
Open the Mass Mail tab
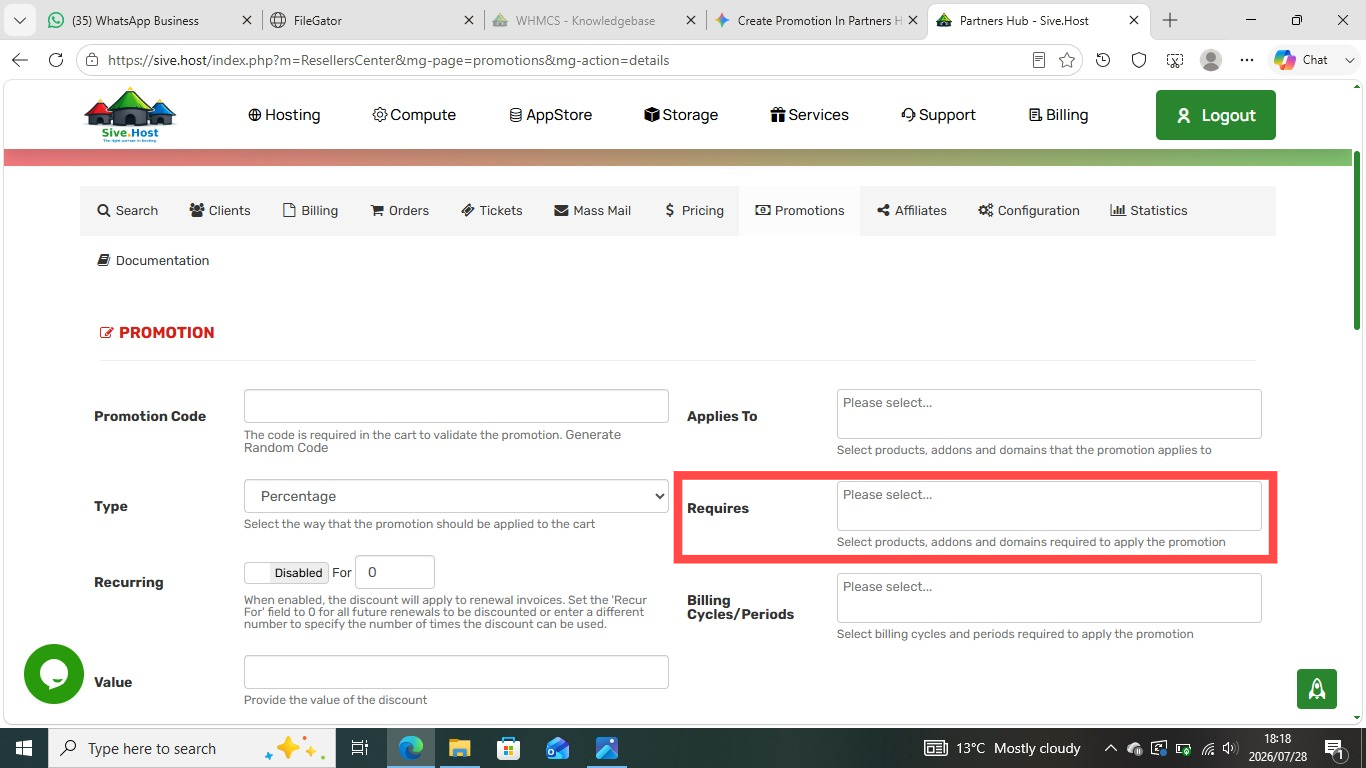pos(592,211)
